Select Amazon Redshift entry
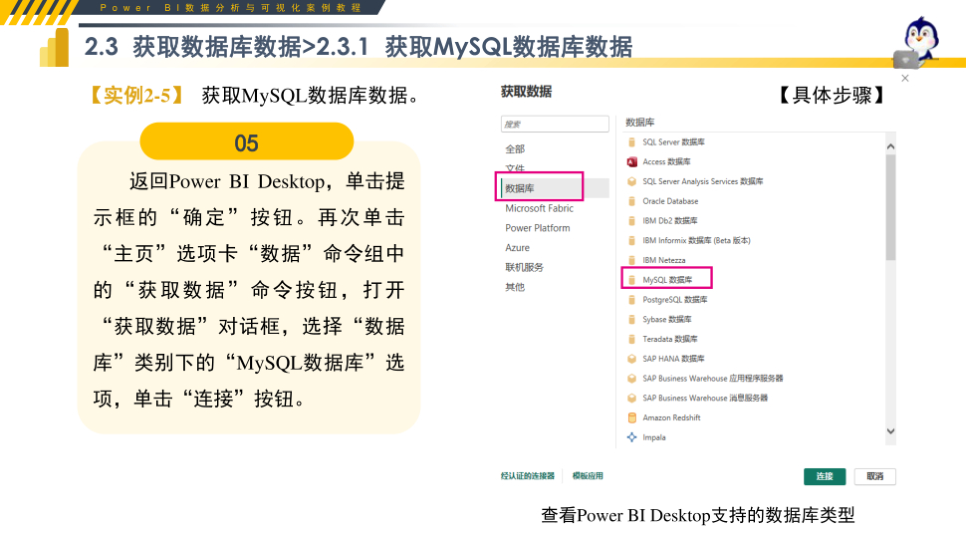Image resolution: width=966 pixels, height=544 pixels. point(672,418)
